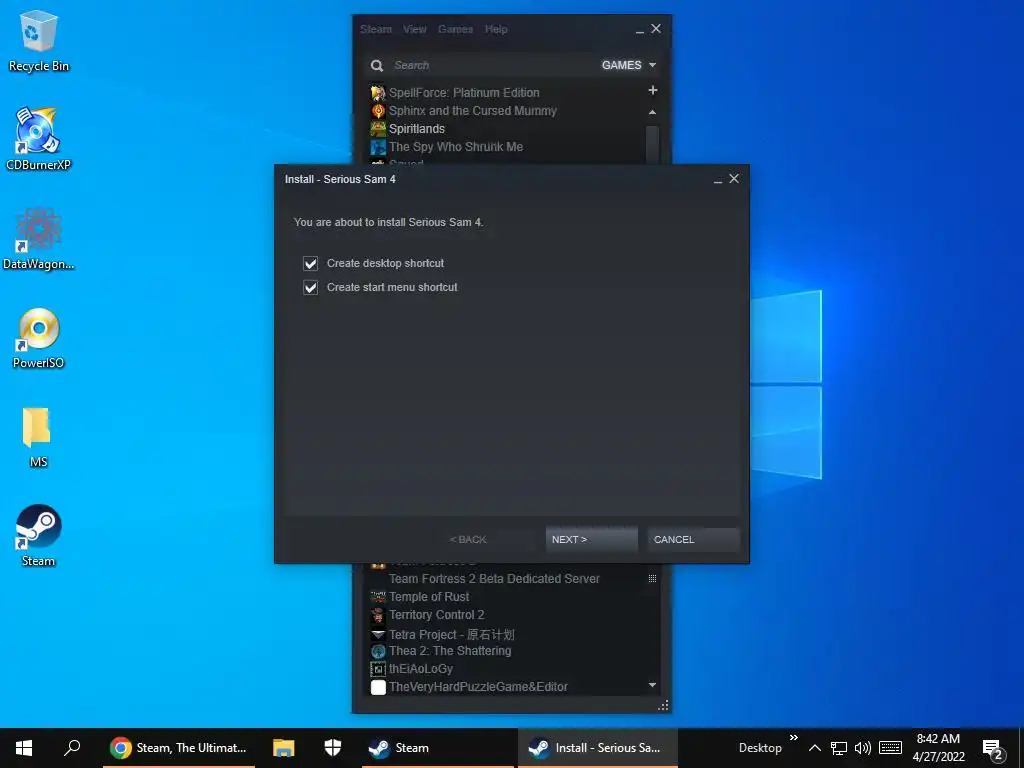Click Spiritlands game icon

(378, 129)
